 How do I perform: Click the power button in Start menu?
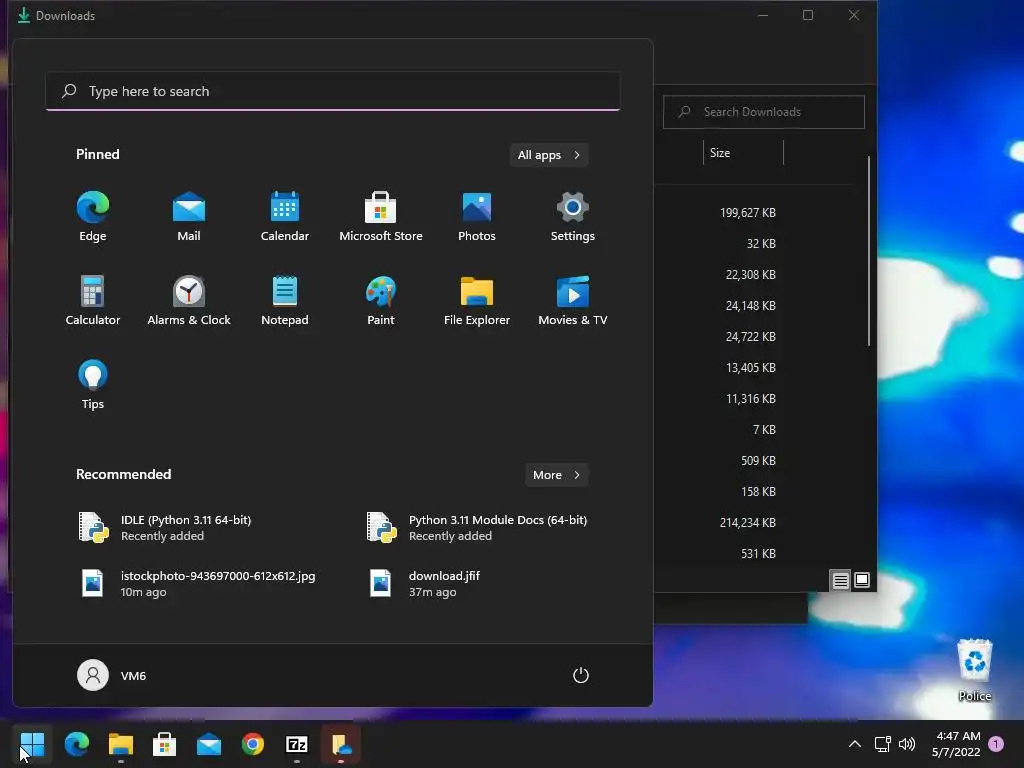point(581,675)
